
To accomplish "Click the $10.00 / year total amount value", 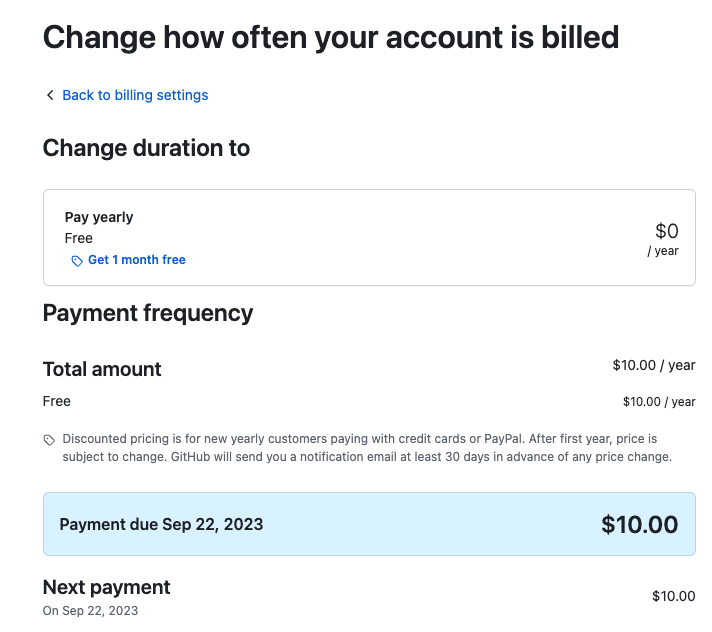I will (x=654, y=365).
